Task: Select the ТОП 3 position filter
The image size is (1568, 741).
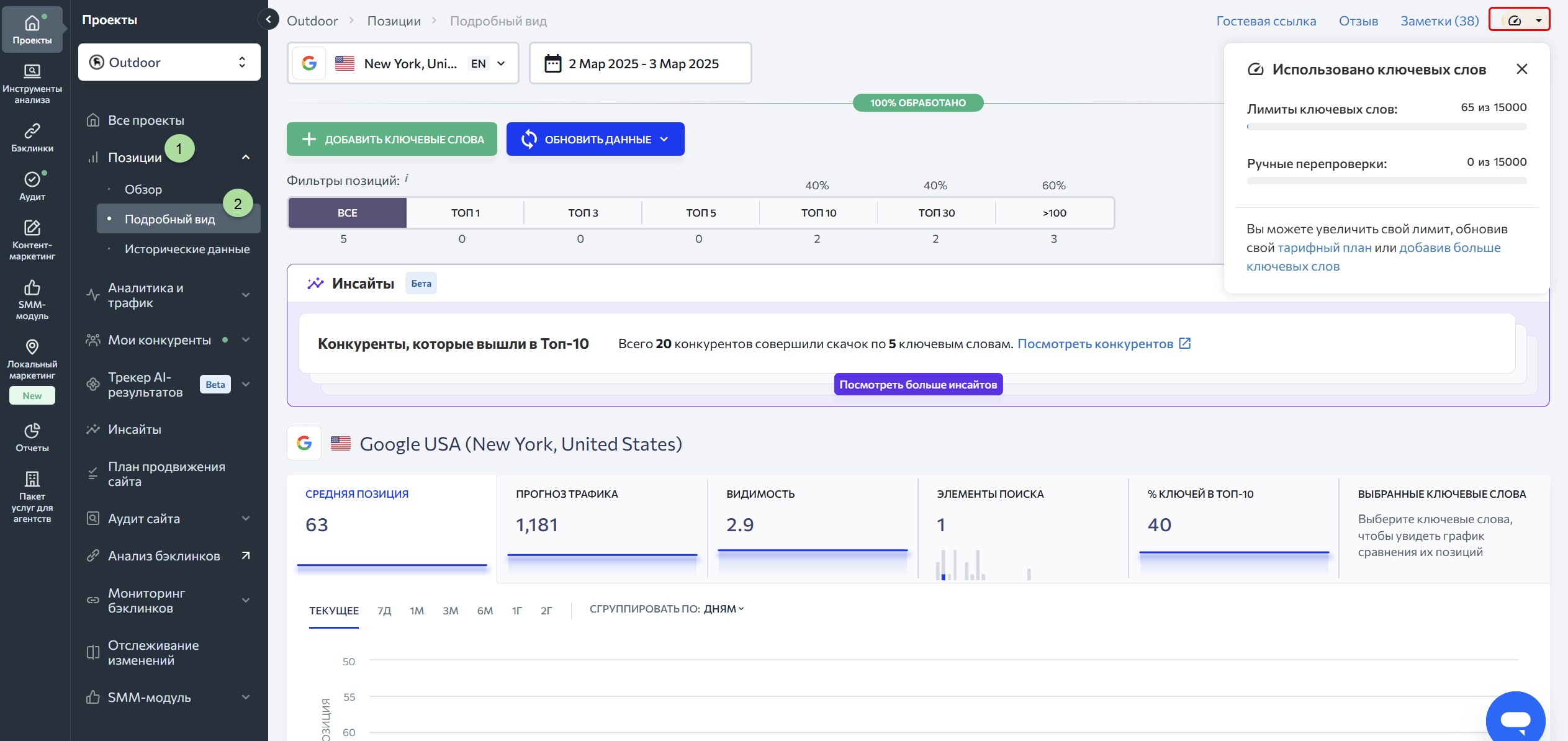Action: [583, 213]
